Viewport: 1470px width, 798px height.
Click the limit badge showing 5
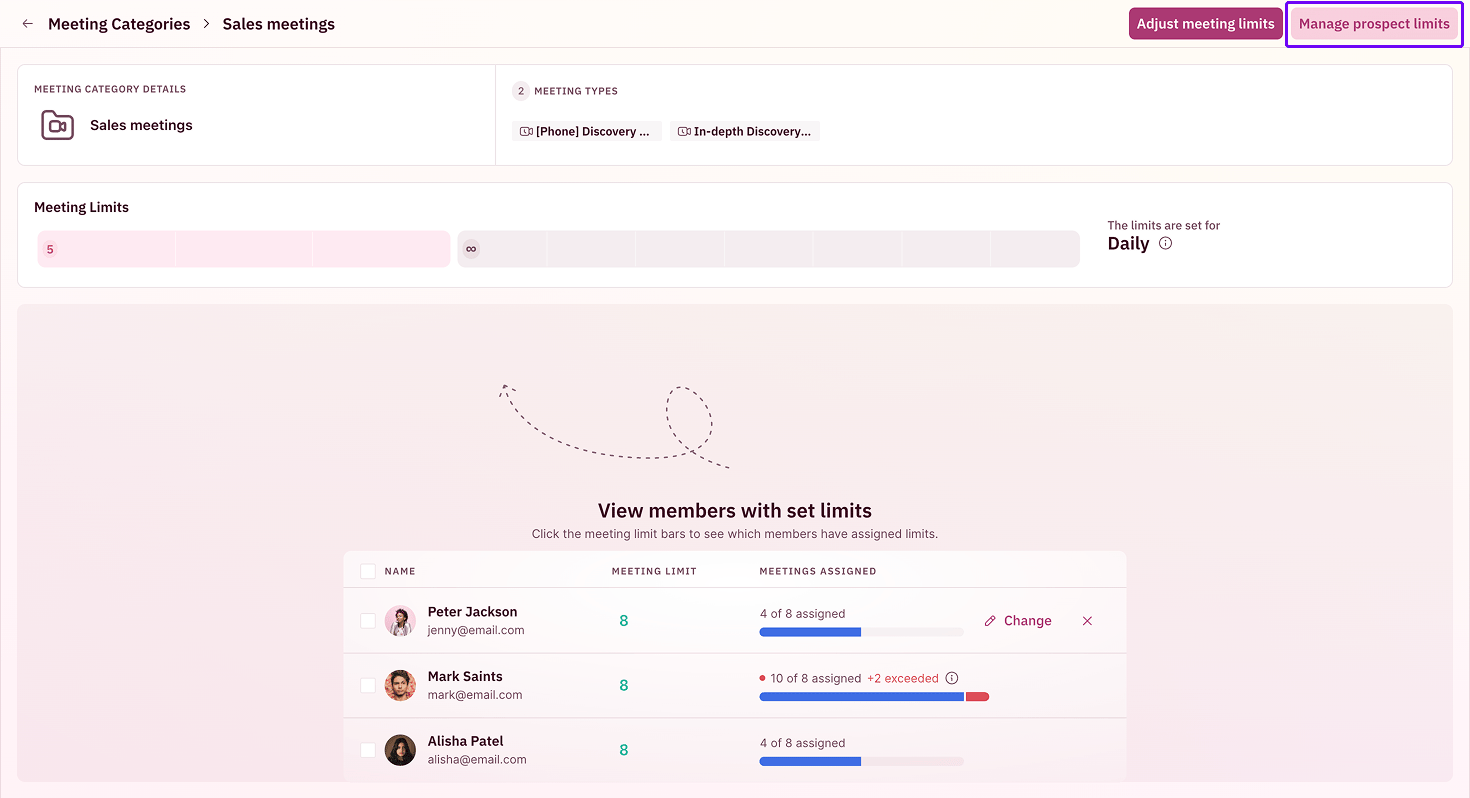pyautogui.click(x=50, y=249)
